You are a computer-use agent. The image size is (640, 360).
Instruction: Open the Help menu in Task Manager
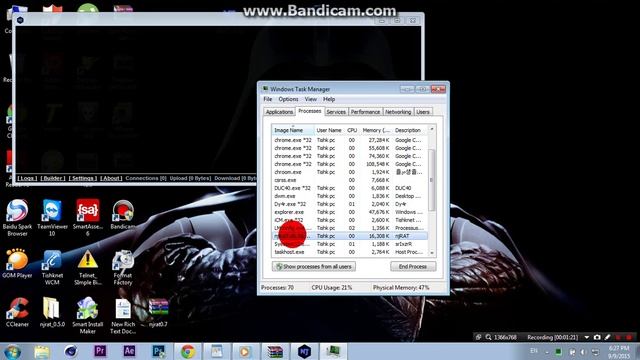click(x=329, y=99)
